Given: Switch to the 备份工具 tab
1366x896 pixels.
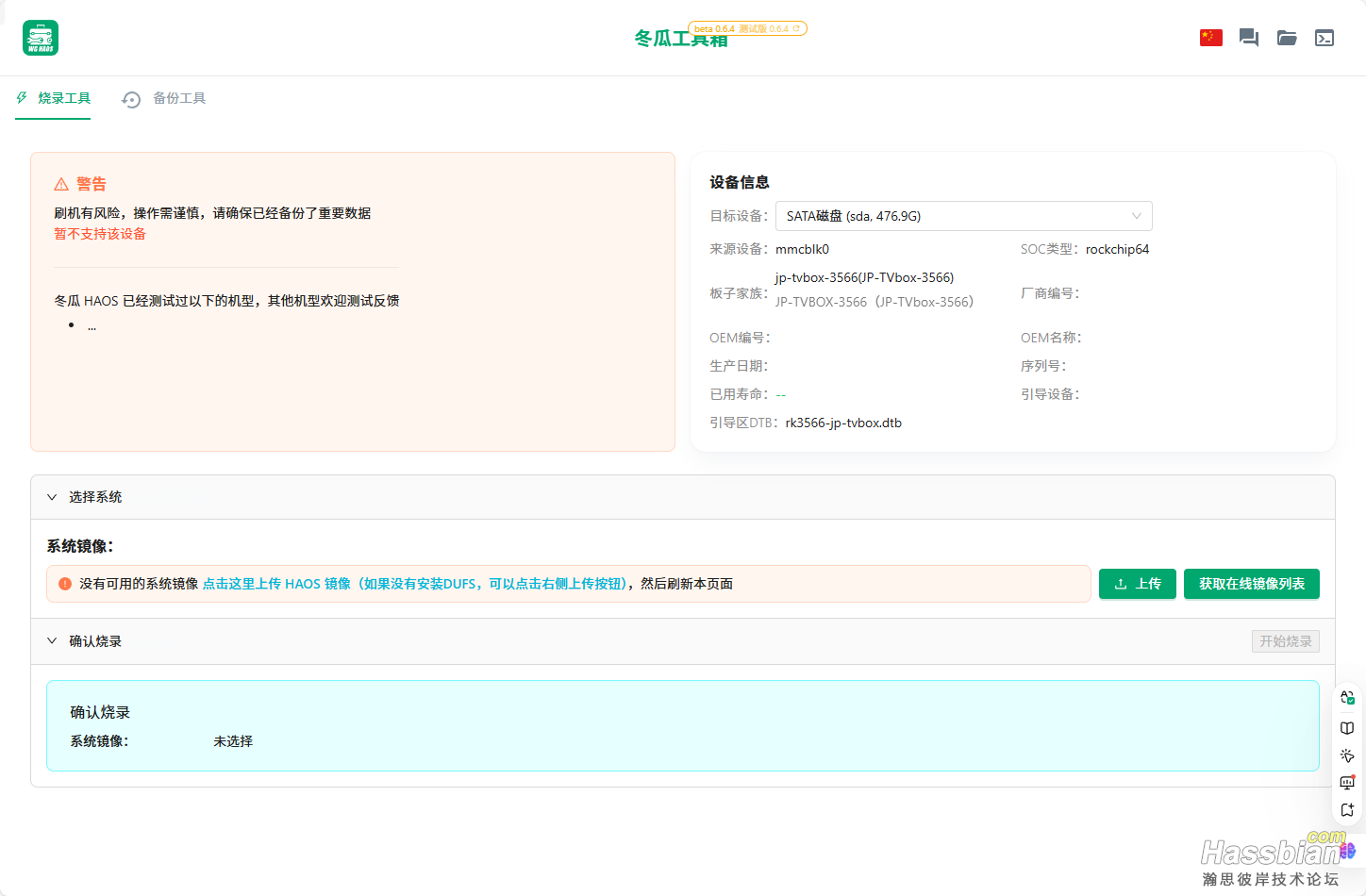Looking at the screenshot, I should point(165,98).
